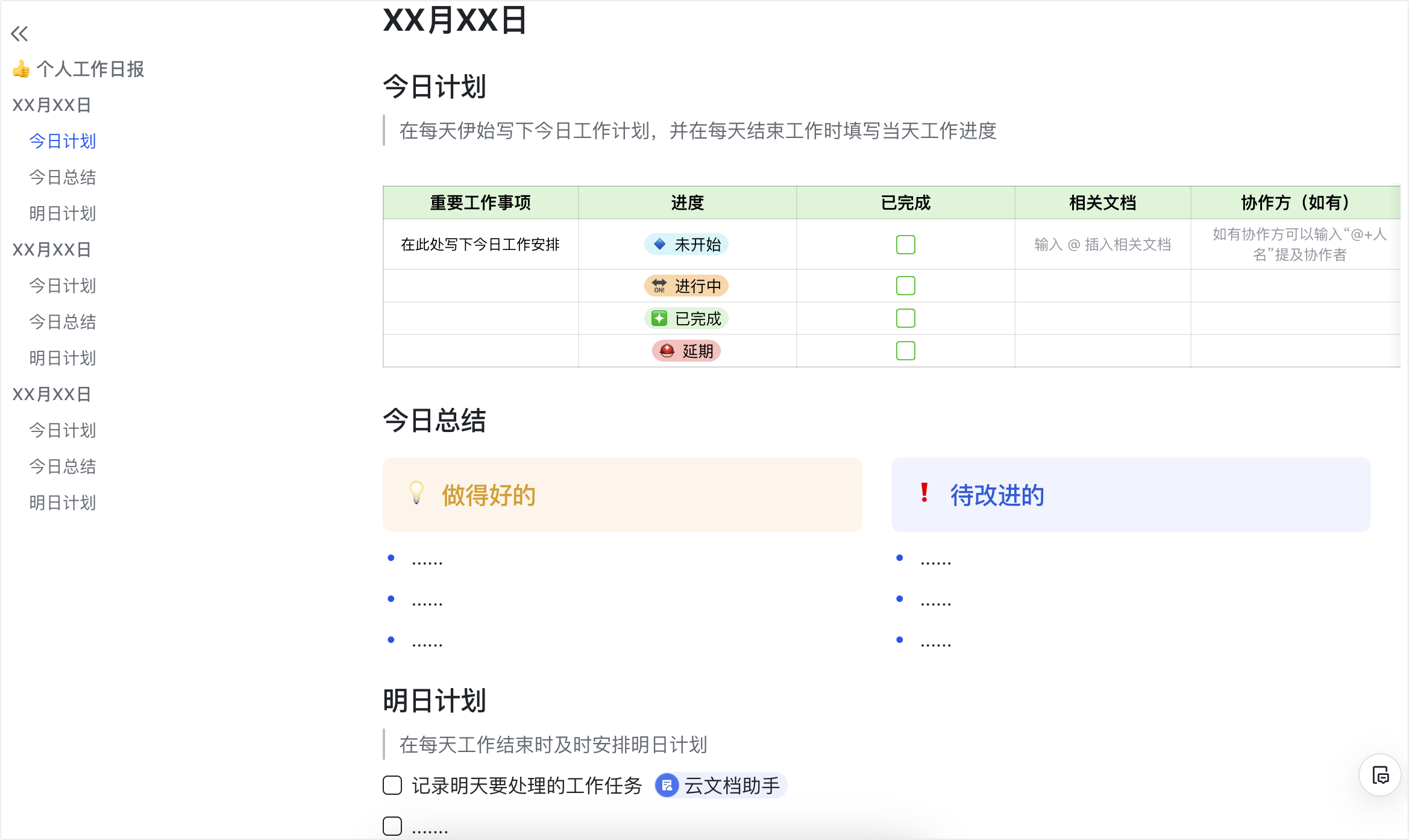The height and width of the screenshot is (840, 1409).
Task: Open the 未开始 progress dropdown options
Action: point(686,245)
